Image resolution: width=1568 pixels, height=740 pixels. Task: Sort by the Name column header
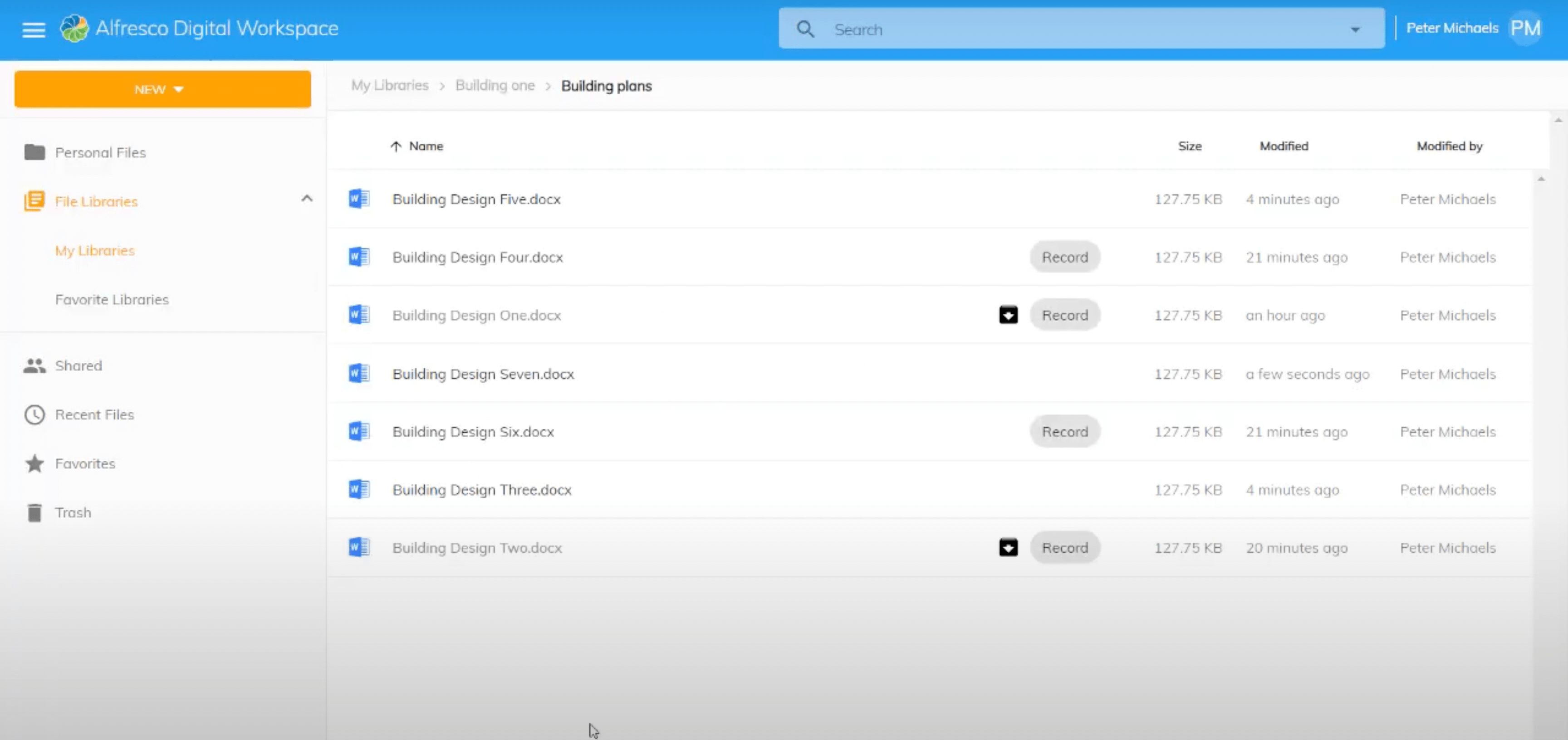(426, 146)
